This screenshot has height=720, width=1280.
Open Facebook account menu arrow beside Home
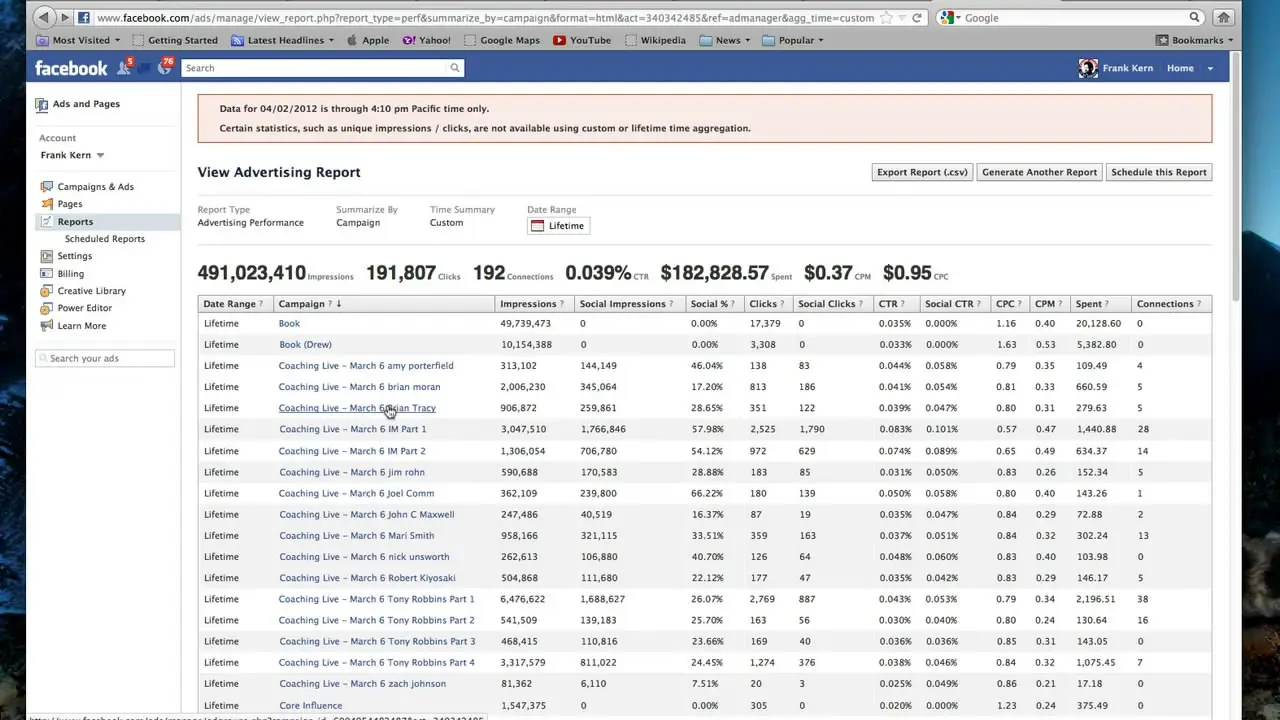click(1210, 68)
